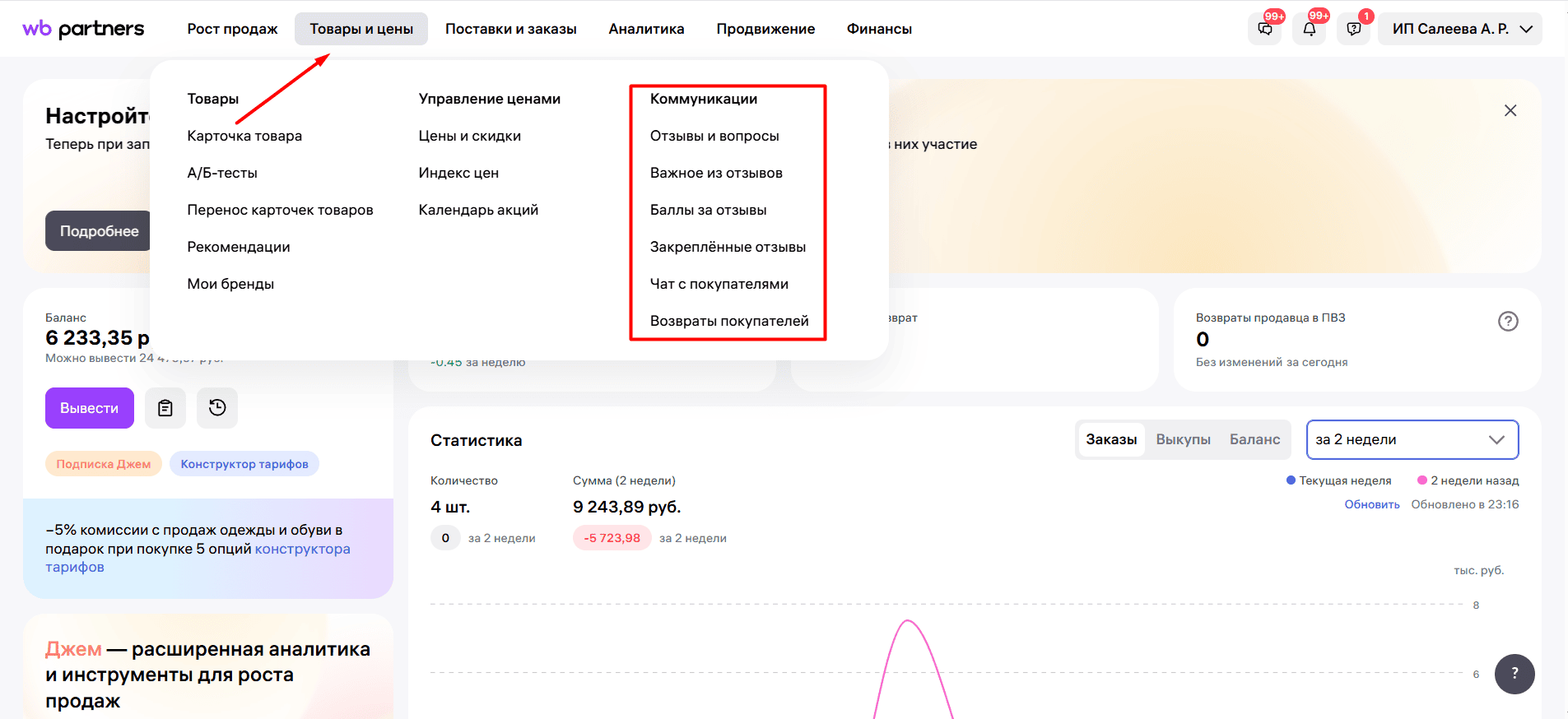Open Рекомендации menu entry
This screenshot has width=1568, height=719.
tap(239, 247)
